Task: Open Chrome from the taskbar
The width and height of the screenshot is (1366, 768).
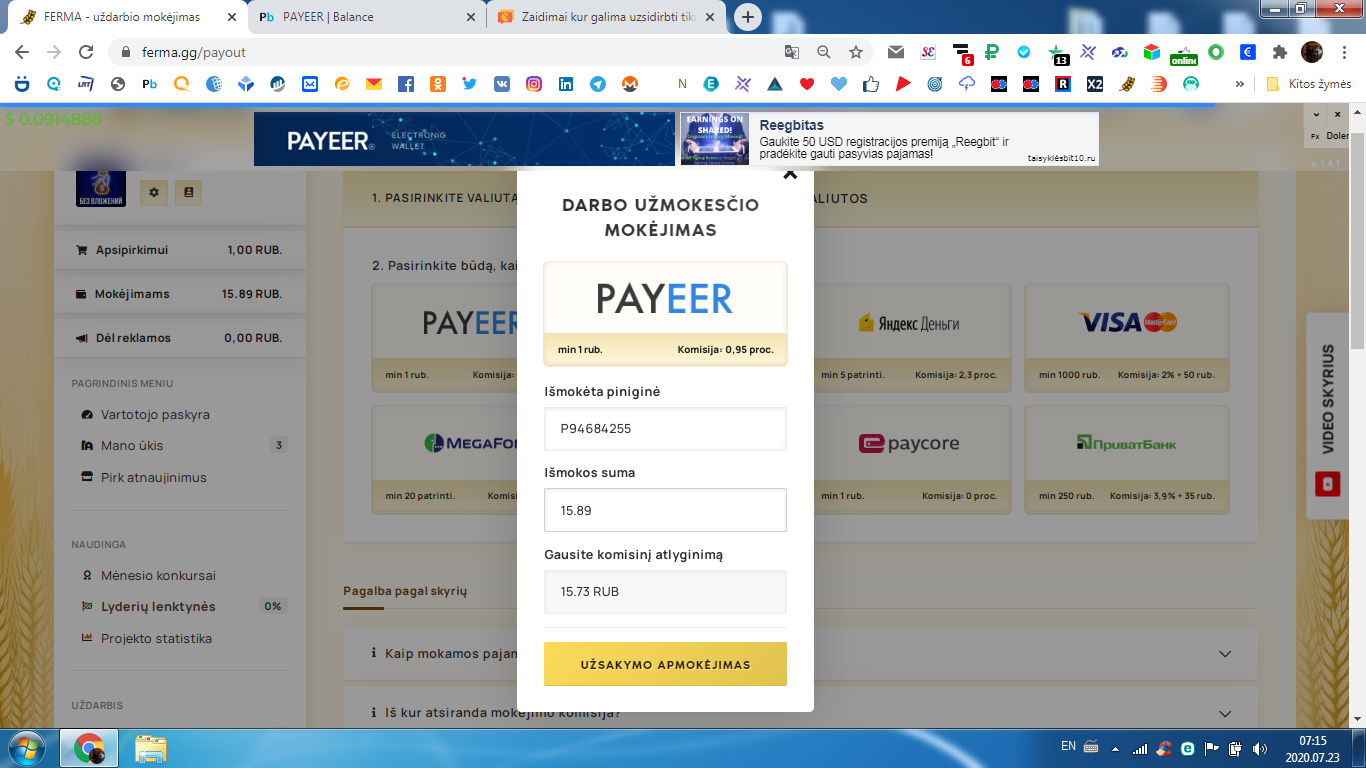Action: [x=89, y=748]
